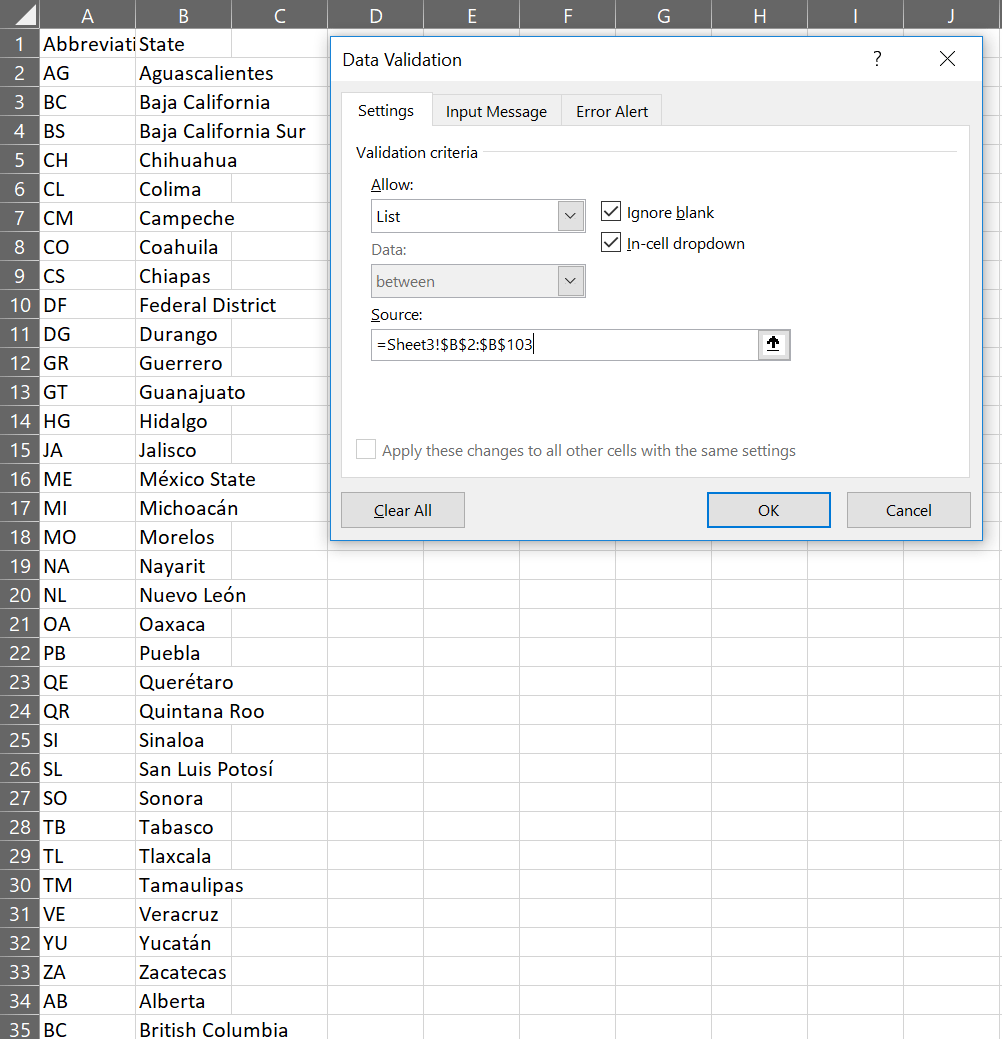Open the Allow dropdown showing List

point(571,215)
